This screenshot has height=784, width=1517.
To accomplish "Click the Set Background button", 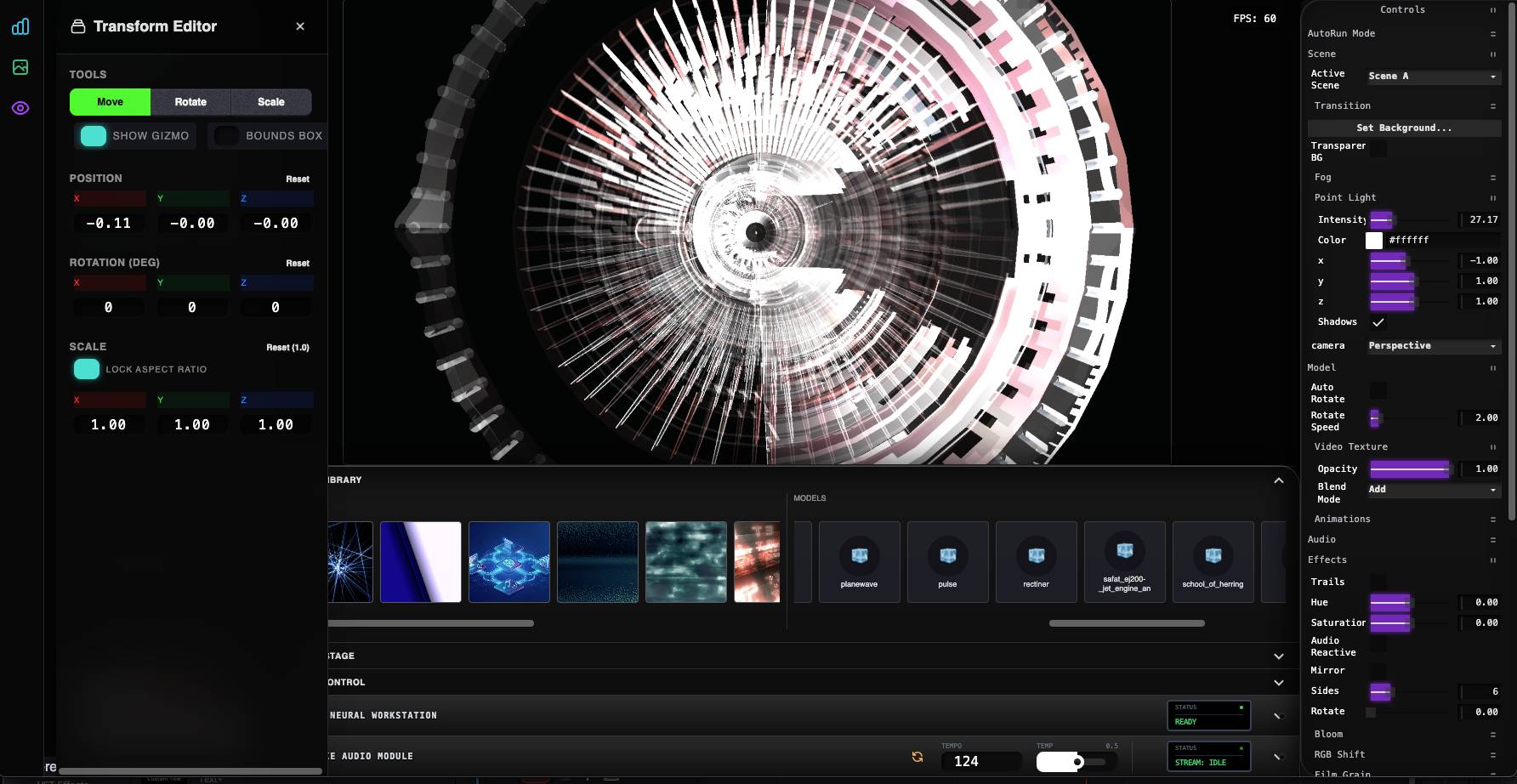I will click(1404, 128).
